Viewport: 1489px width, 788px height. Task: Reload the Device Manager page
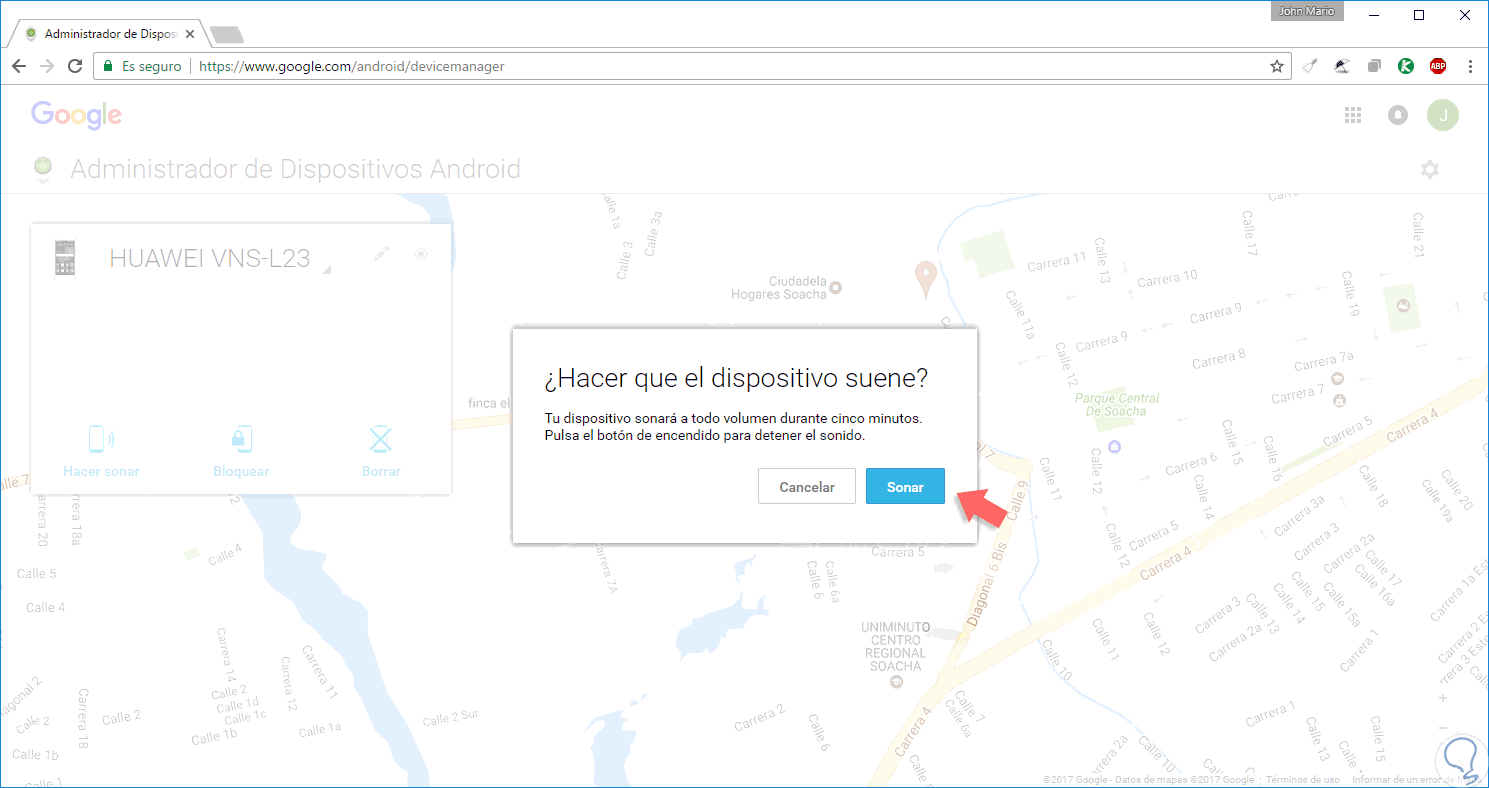click(75, 66)
